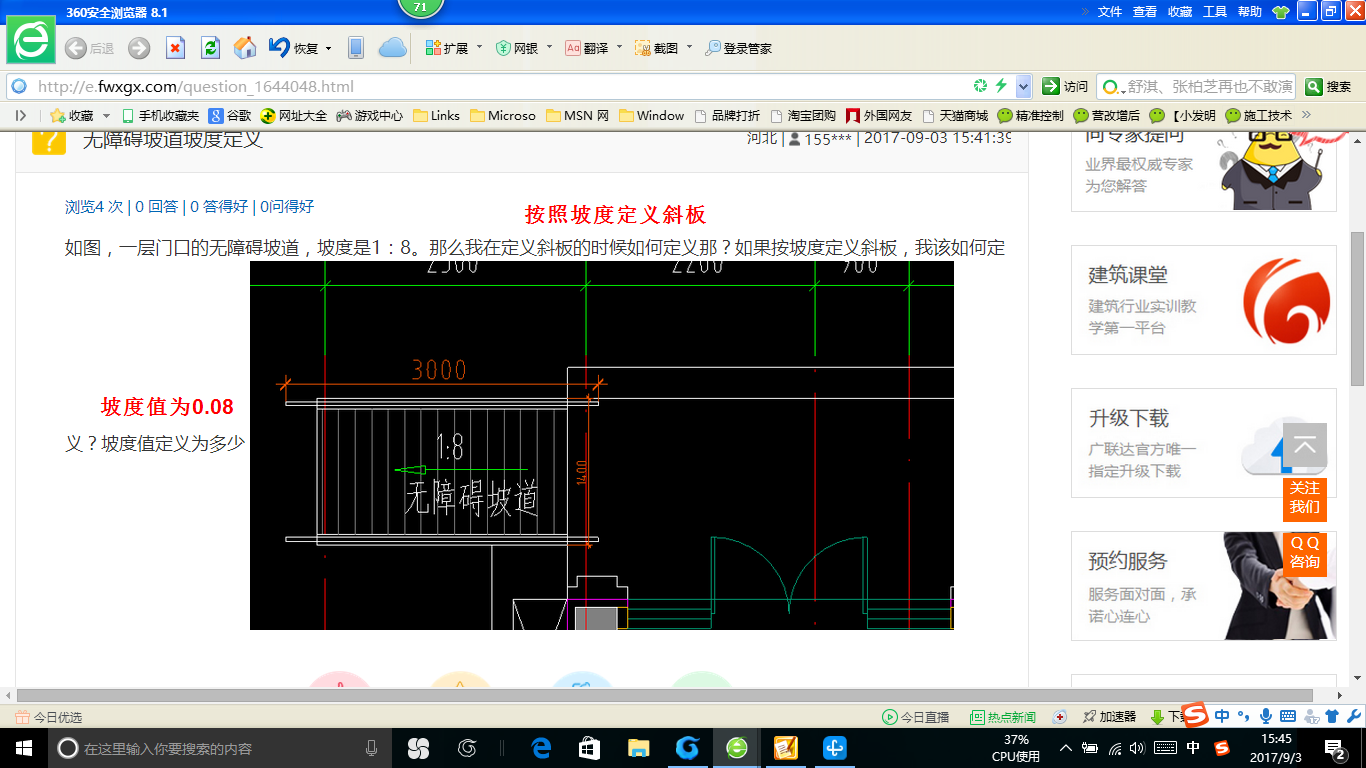Click the green compatibility mode icon in address bar
1366x768 pixels.
(x=981, y=86)
